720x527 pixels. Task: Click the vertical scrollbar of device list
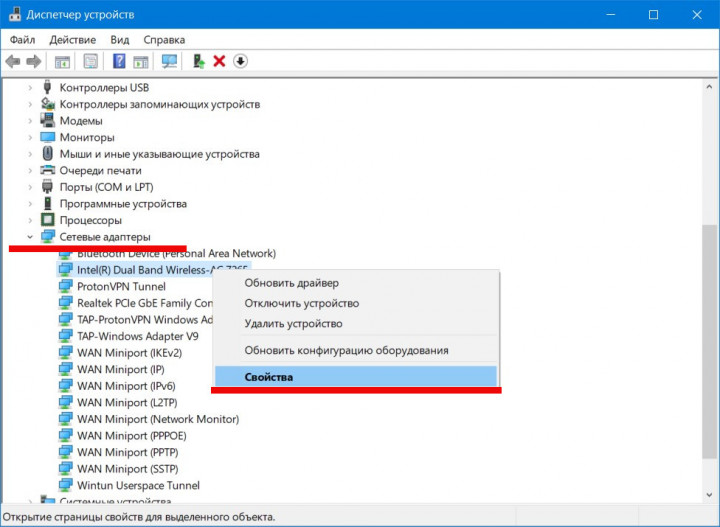point(710,300)
